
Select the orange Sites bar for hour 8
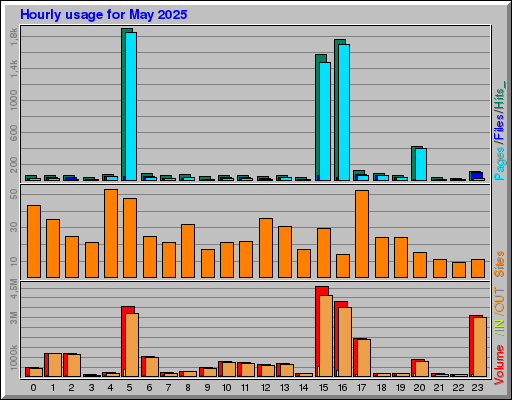pos(188,251)
